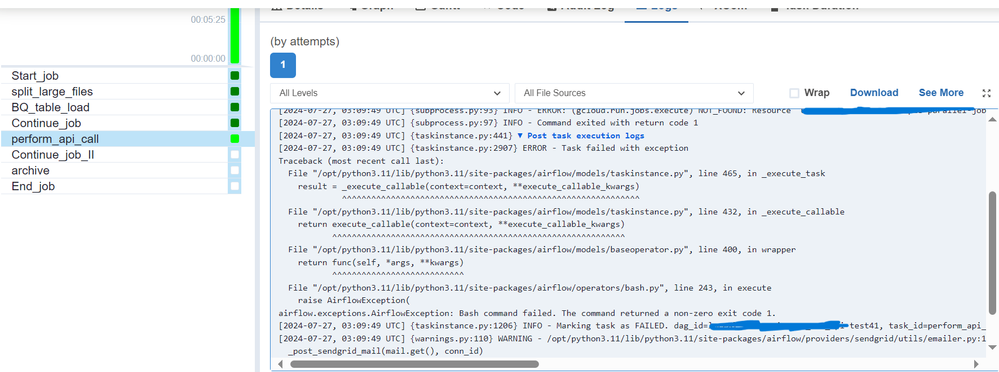This screenshot has height=372, width=999.
Task: Click the split_large_files status square
Action: [234, 92]
